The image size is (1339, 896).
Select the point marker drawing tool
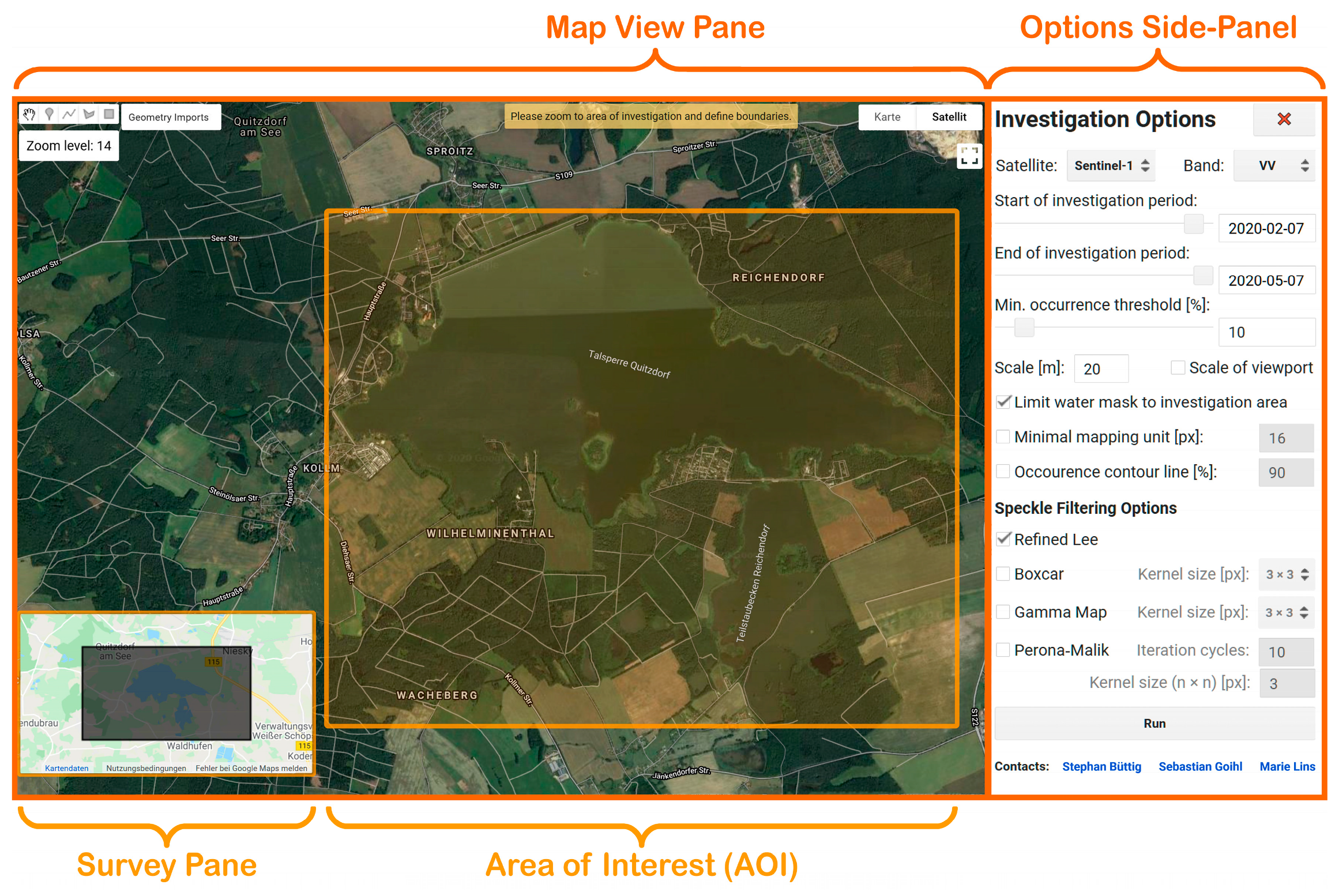tap(50, 114)
